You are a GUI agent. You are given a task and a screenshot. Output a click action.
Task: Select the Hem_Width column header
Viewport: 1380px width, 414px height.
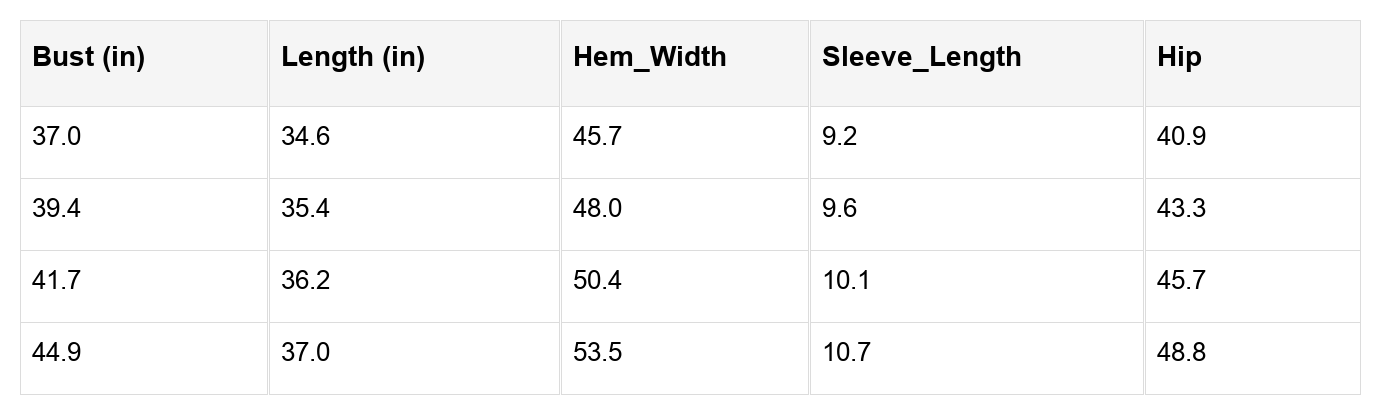pos(650,57)
